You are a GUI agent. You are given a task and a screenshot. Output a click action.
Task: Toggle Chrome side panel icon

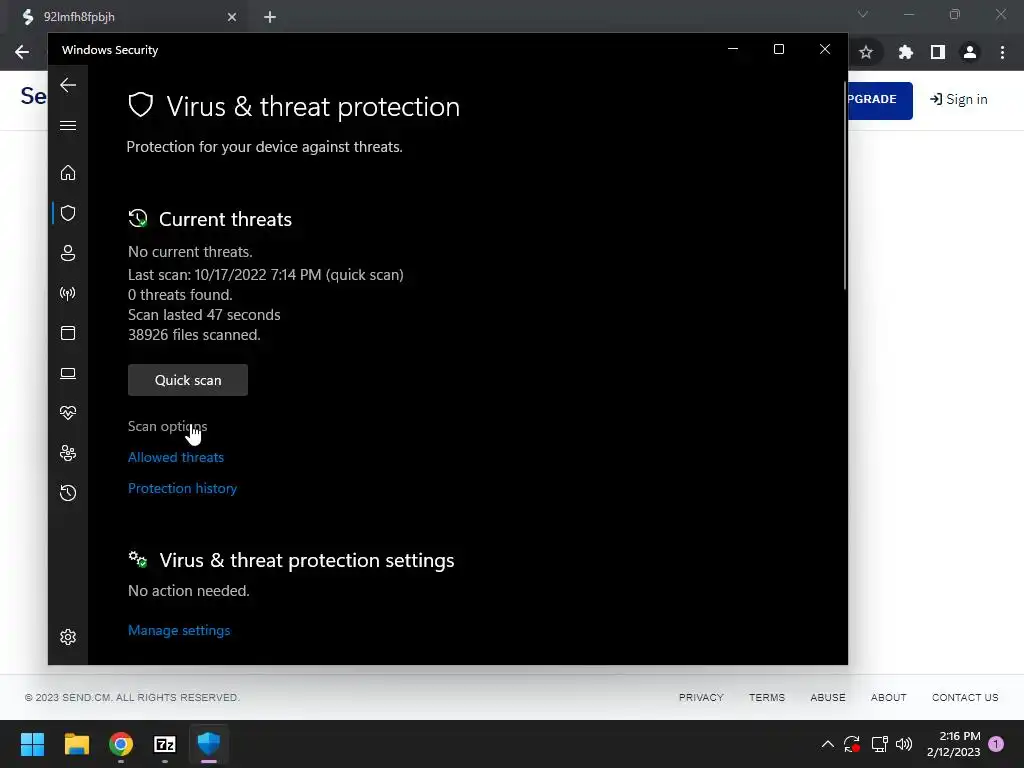tap(938, 52)
